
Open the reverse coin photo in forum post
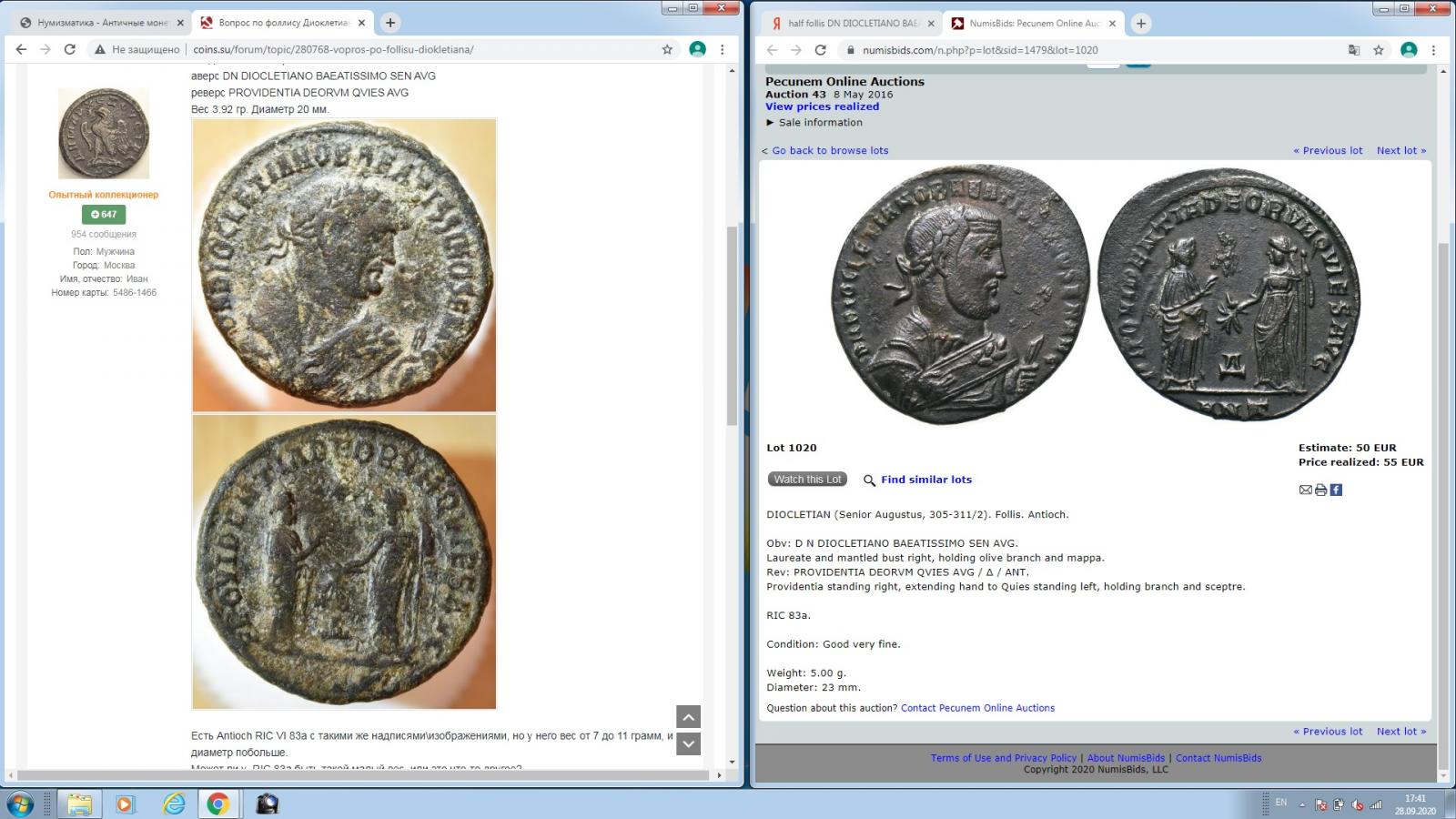[x=344, y=561]
